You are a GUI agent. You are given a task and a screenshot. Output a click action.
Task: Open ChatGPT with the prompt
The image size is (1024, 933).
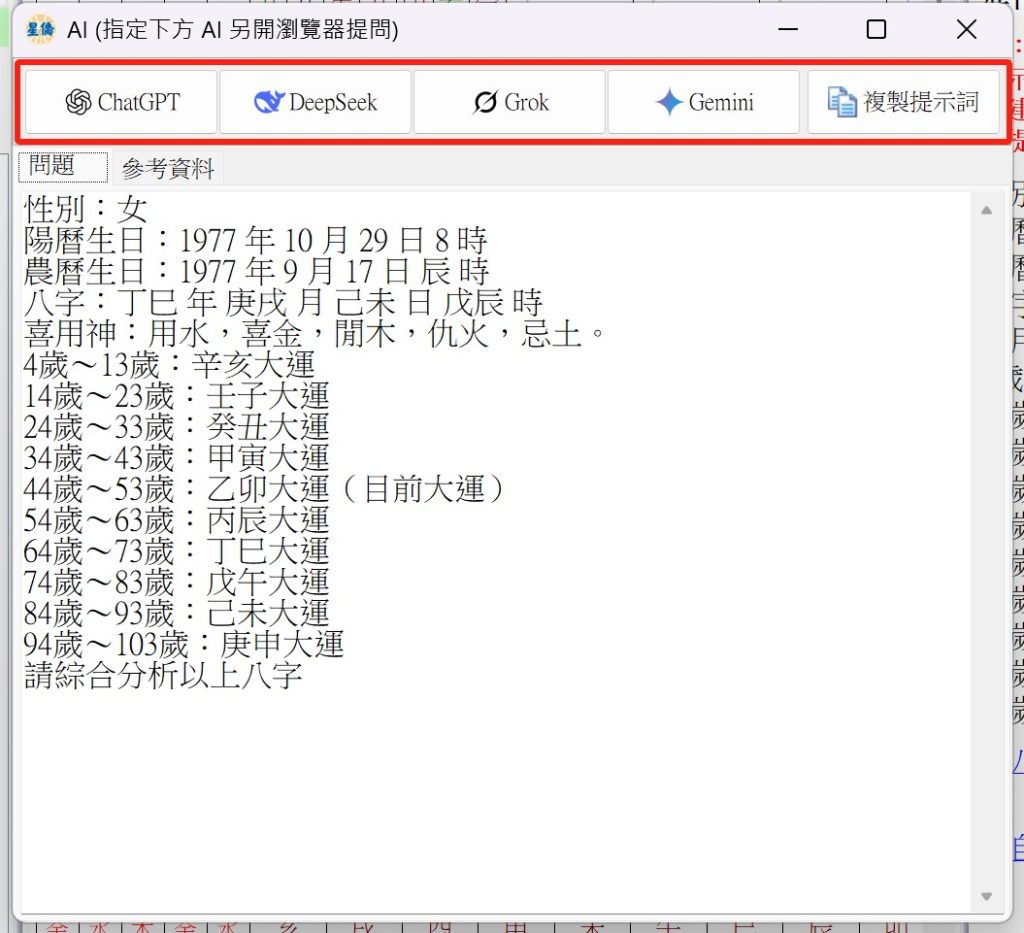(x=120, y=102)
